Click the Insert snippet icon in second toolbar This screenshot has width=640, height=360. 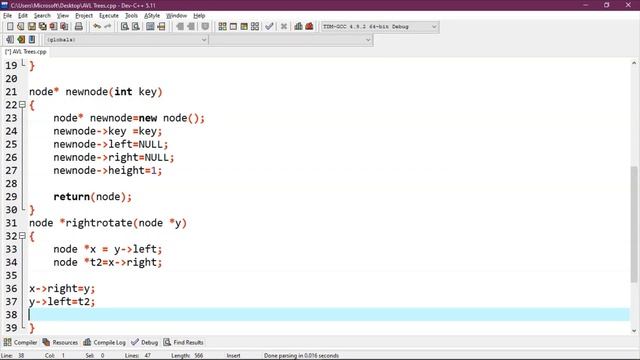point(10,40)
